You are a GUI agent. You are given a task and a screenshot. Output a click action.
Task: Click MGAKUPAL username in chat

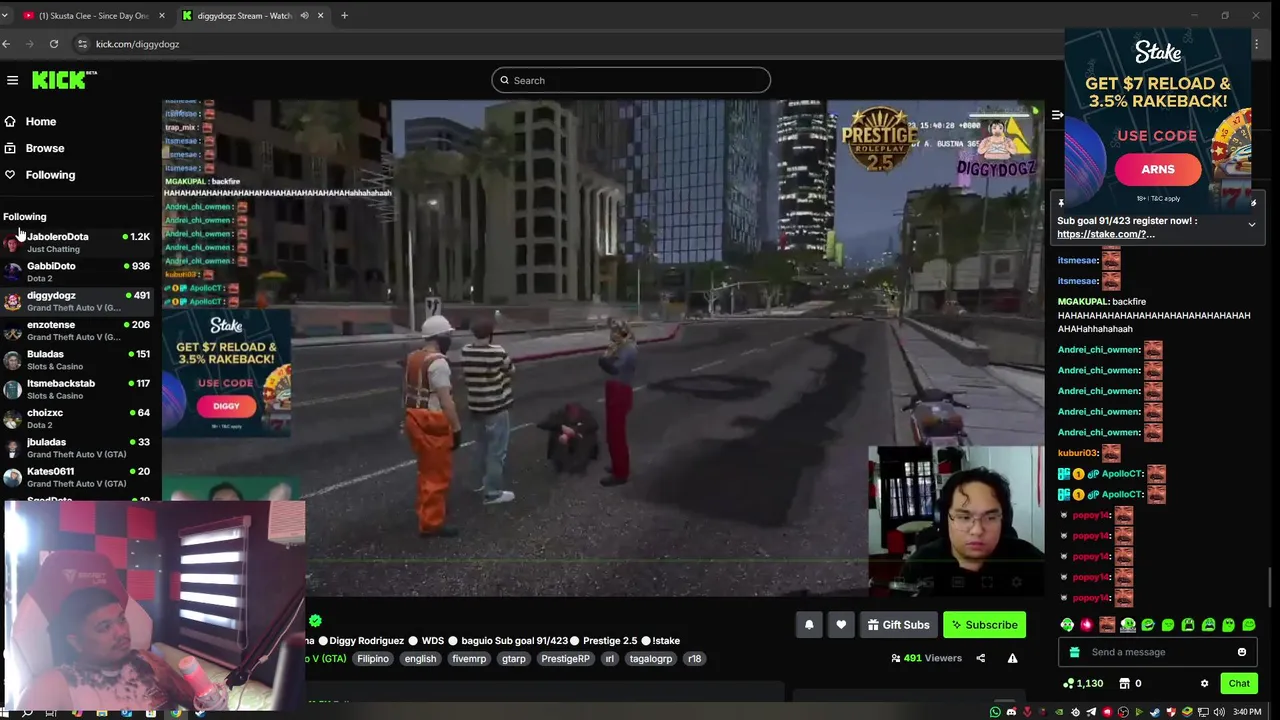[x=1083, y=301]
